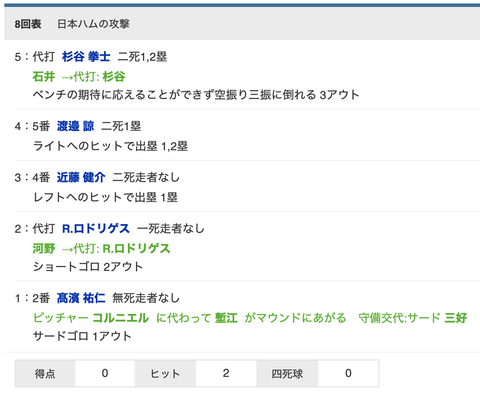Click the ヒット label cell

point(165,373)
